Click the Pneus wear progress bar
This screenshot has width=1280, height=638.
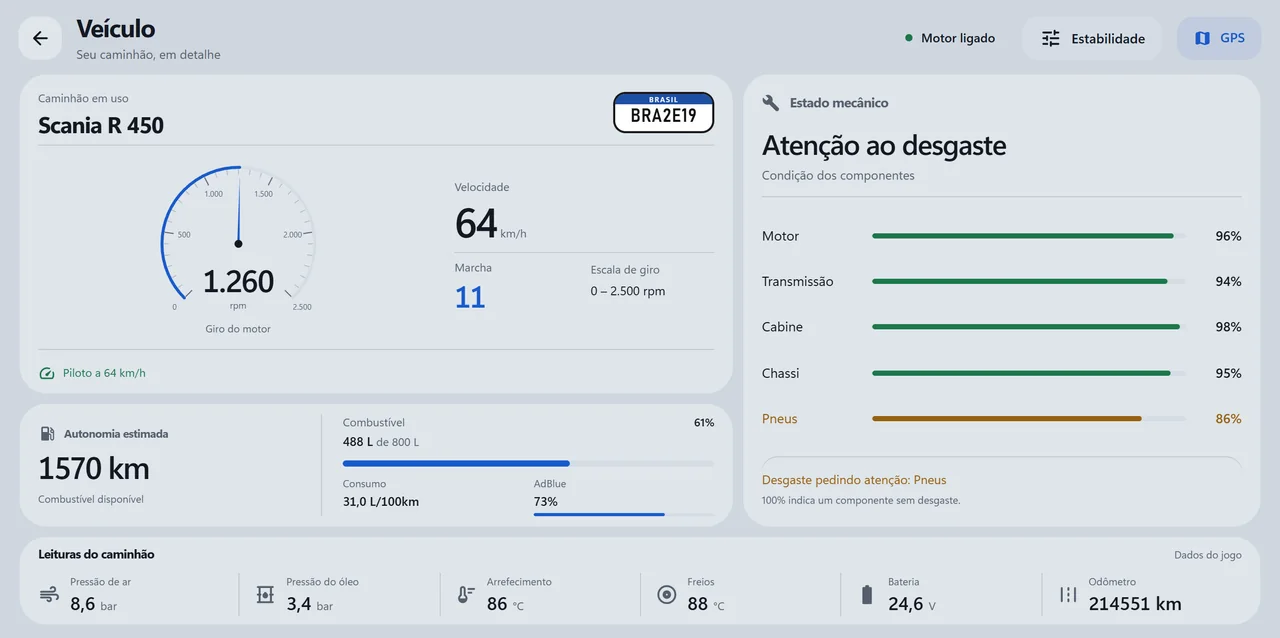pyautogui.click(x=1029, y=419)
